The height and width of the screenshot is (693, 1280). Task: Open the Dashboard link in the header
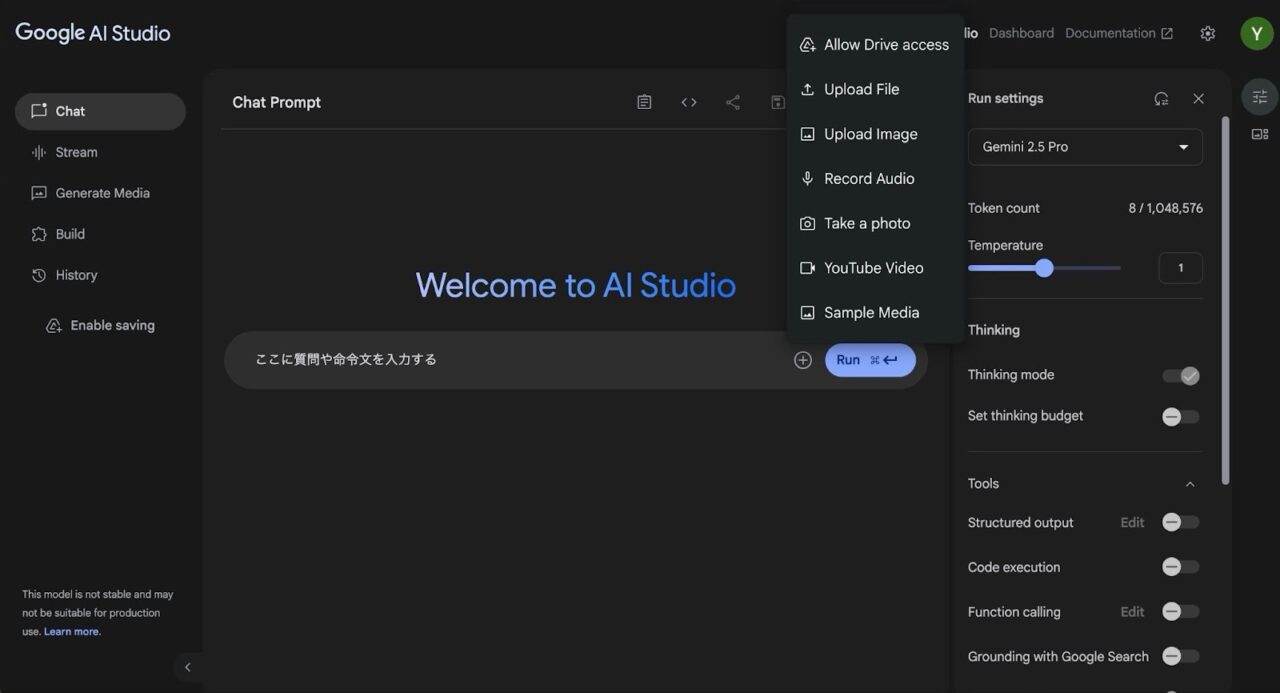tap(1021, 33)
